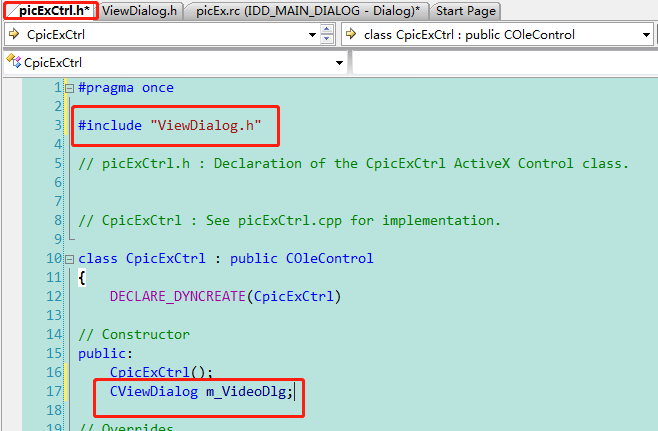This screenshot has width=658, height=431.
Task: Click the "#pragma once" code line
Action: [126, 88]
